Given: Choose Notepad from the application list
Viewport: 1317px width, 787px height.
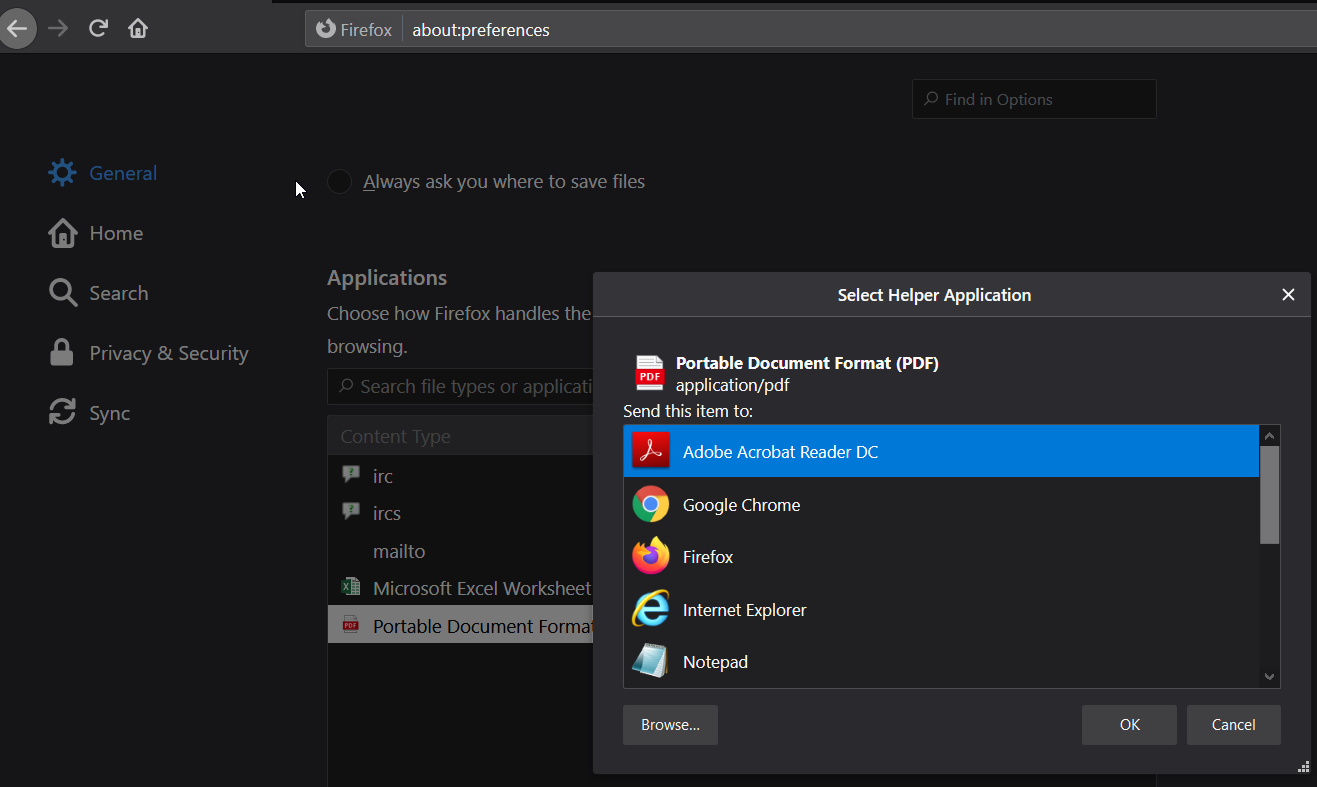Looking at the screenshot, I should (x=715, y=662).
